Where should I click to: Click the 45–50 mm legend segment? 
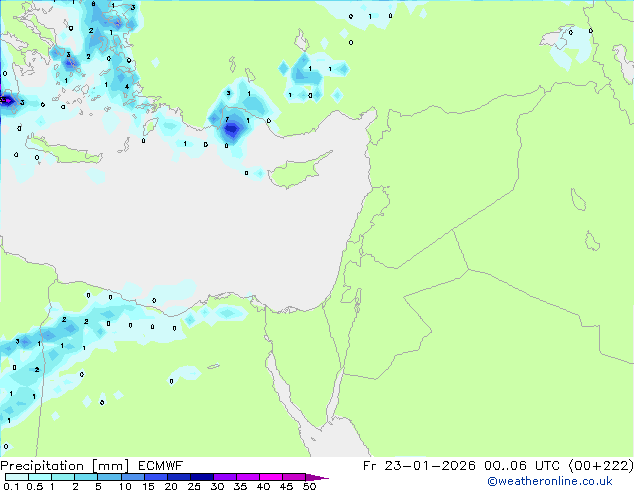[x=294, y=477]
